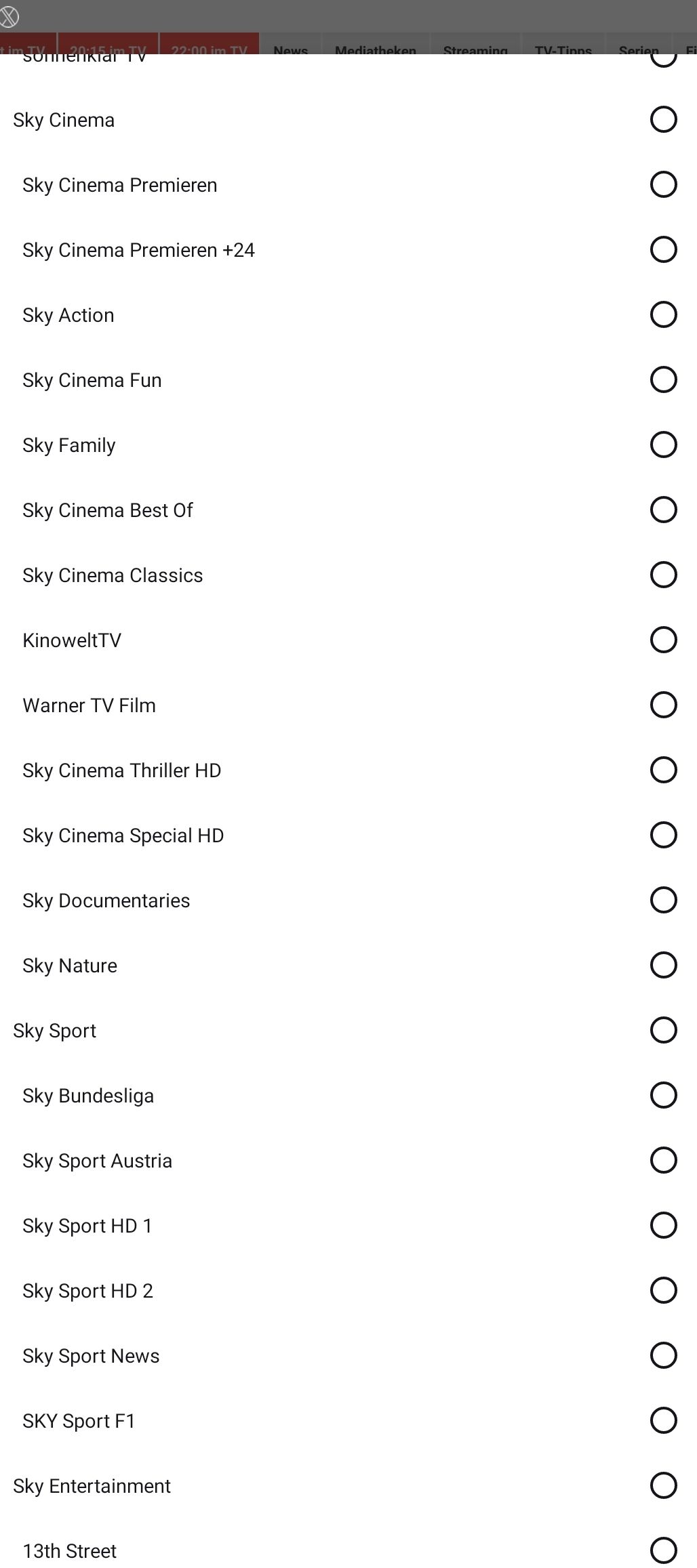Enable the Sky Action channel
697x1568 pixels.
pyautogui.click(x=663, y=314)
